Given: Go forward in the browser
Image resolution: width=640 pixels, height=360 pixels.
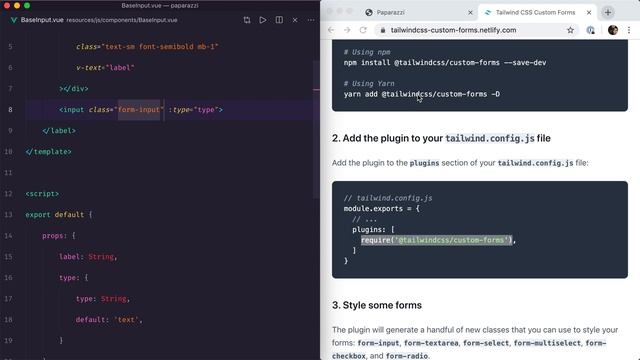Looking at the screenshot, I should click(x=347, y=30).
